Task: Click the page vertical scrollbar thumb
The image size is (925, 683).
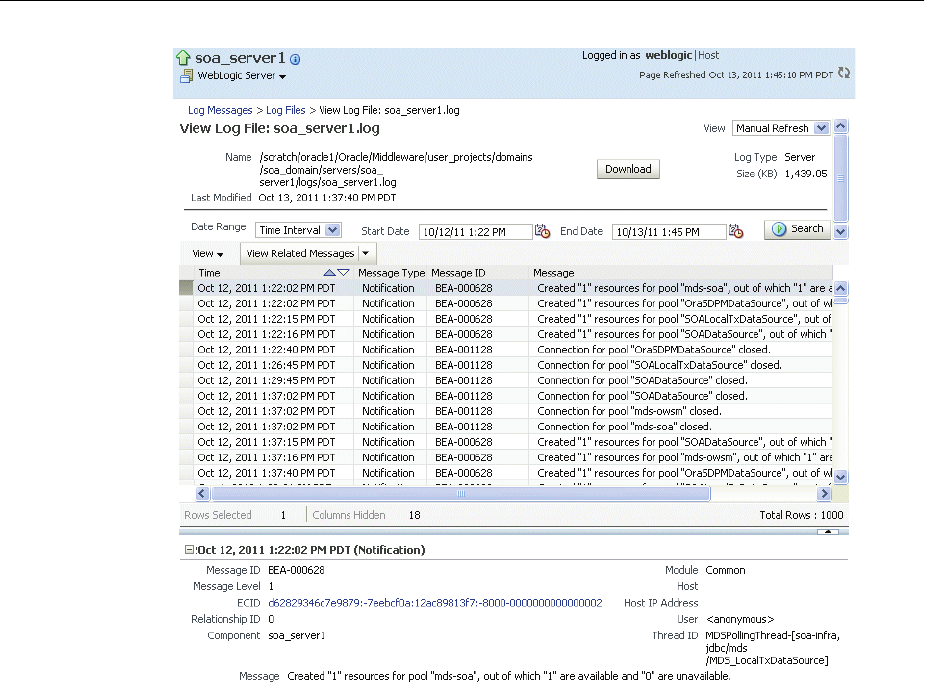Action: 841,179
